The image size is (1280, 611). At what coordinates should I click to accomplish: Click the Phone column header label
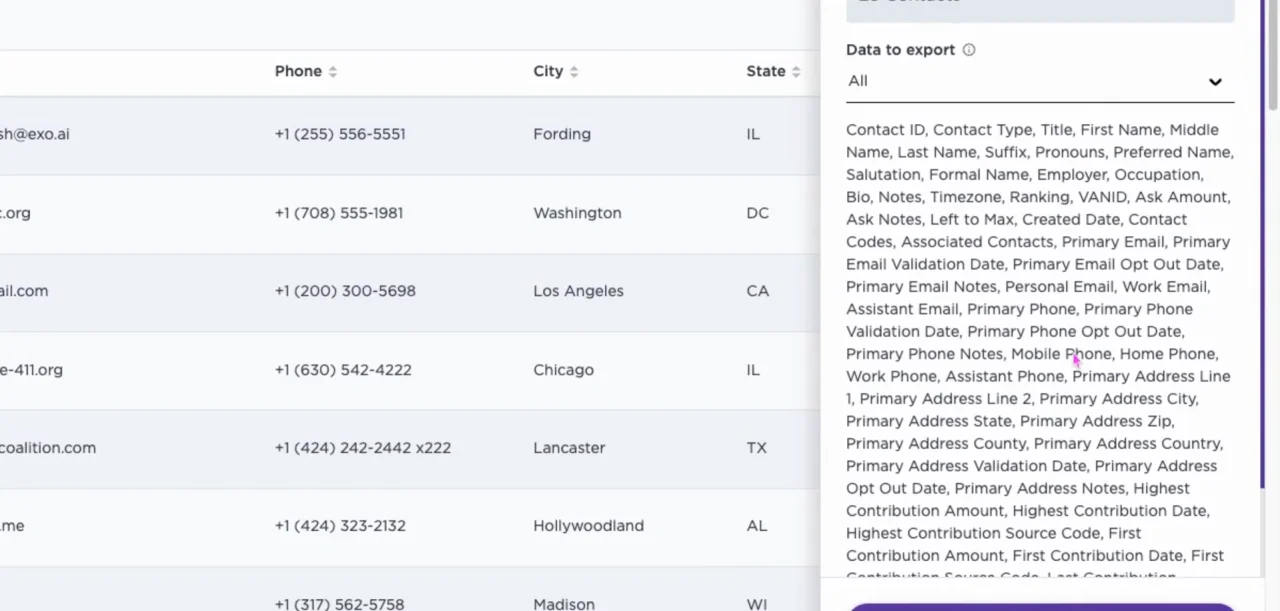click(298, 71)
